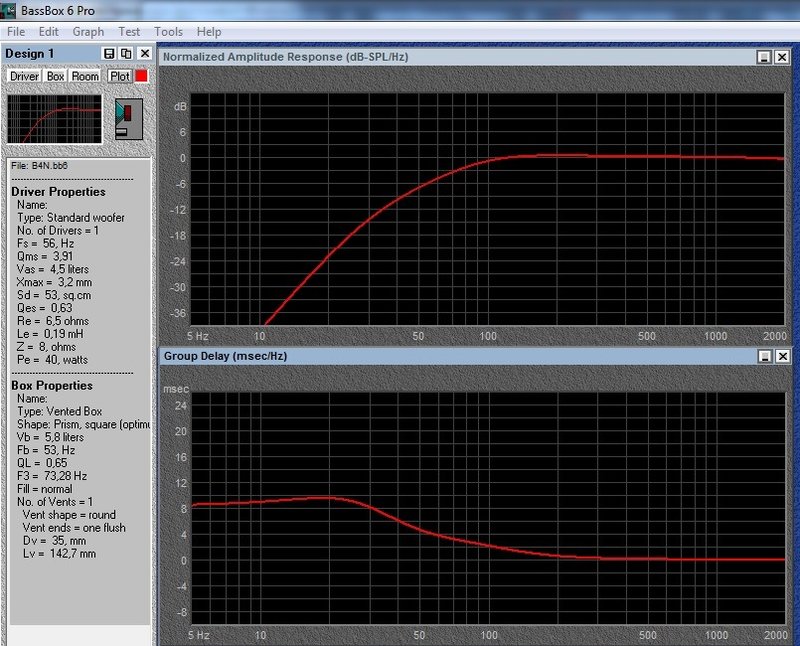Click the red plot color swatch
Screen dimensions: 800x646
[x=141, y=76]
